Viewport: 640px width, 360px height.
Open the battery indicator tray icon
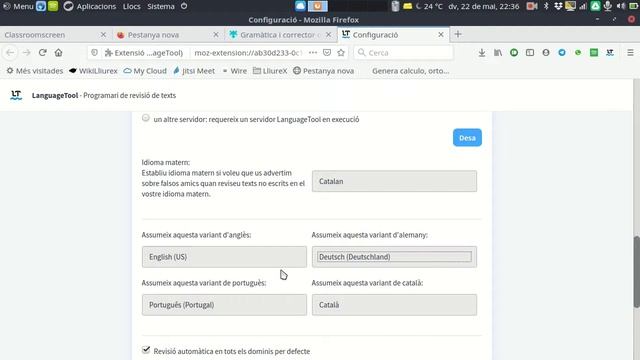(633, 6)
